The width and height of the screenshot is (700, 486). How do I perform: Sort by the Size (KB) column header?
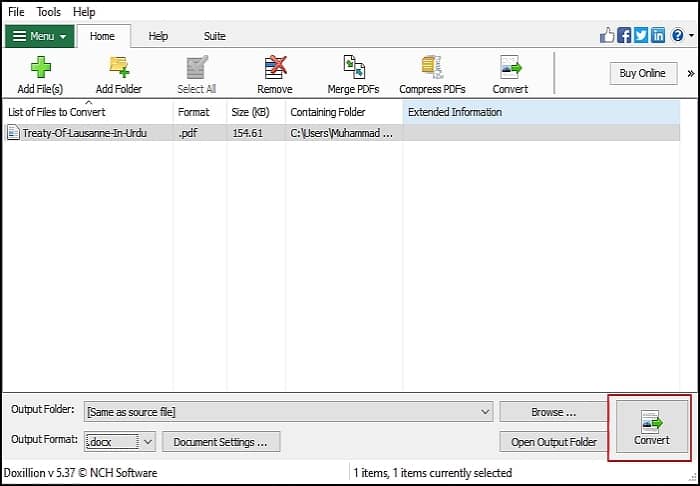pos(256,112)
